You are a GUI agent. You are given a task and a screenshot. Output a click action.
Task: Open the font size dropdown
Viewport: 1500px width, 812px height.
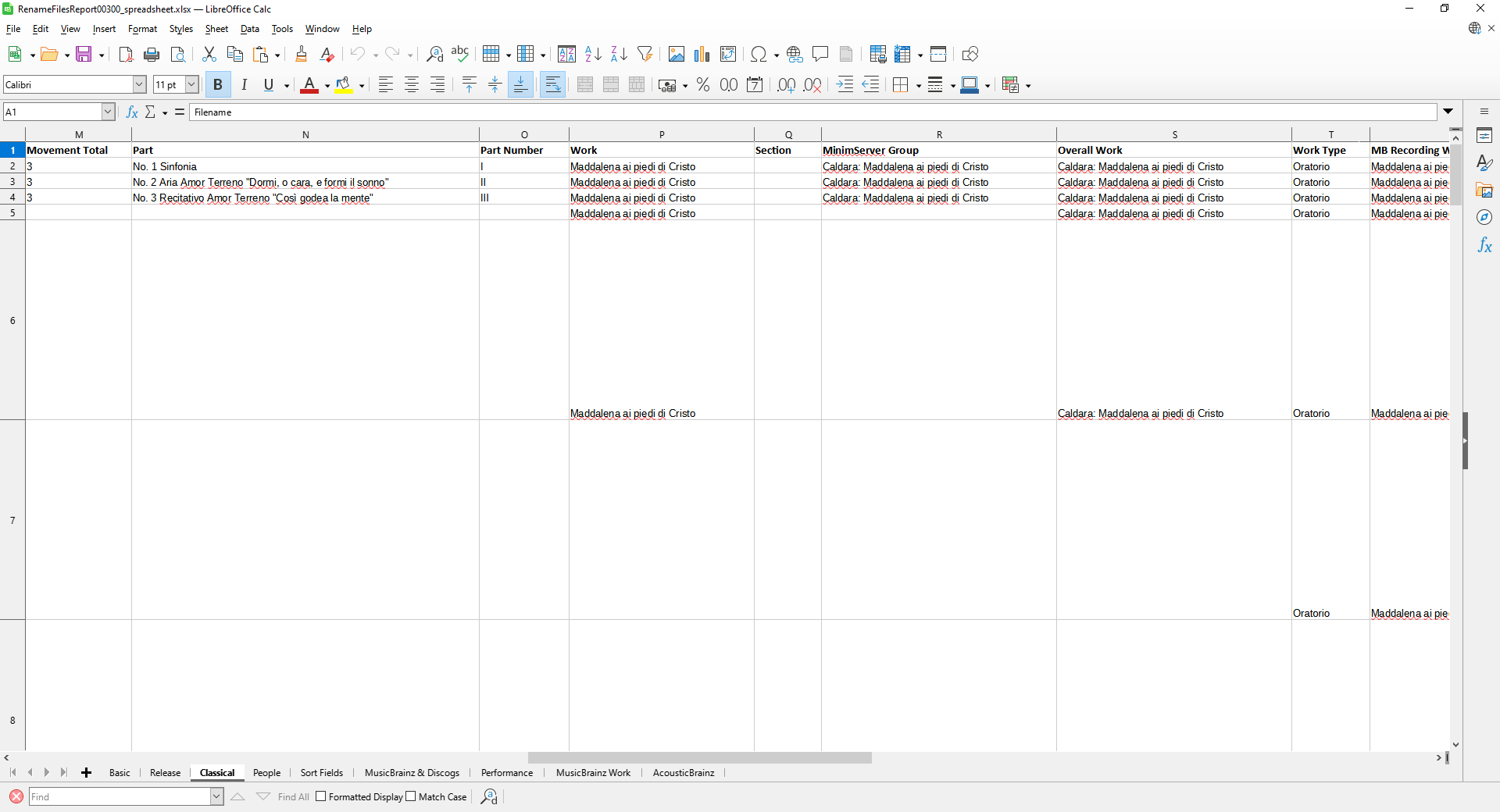(191, 85)
